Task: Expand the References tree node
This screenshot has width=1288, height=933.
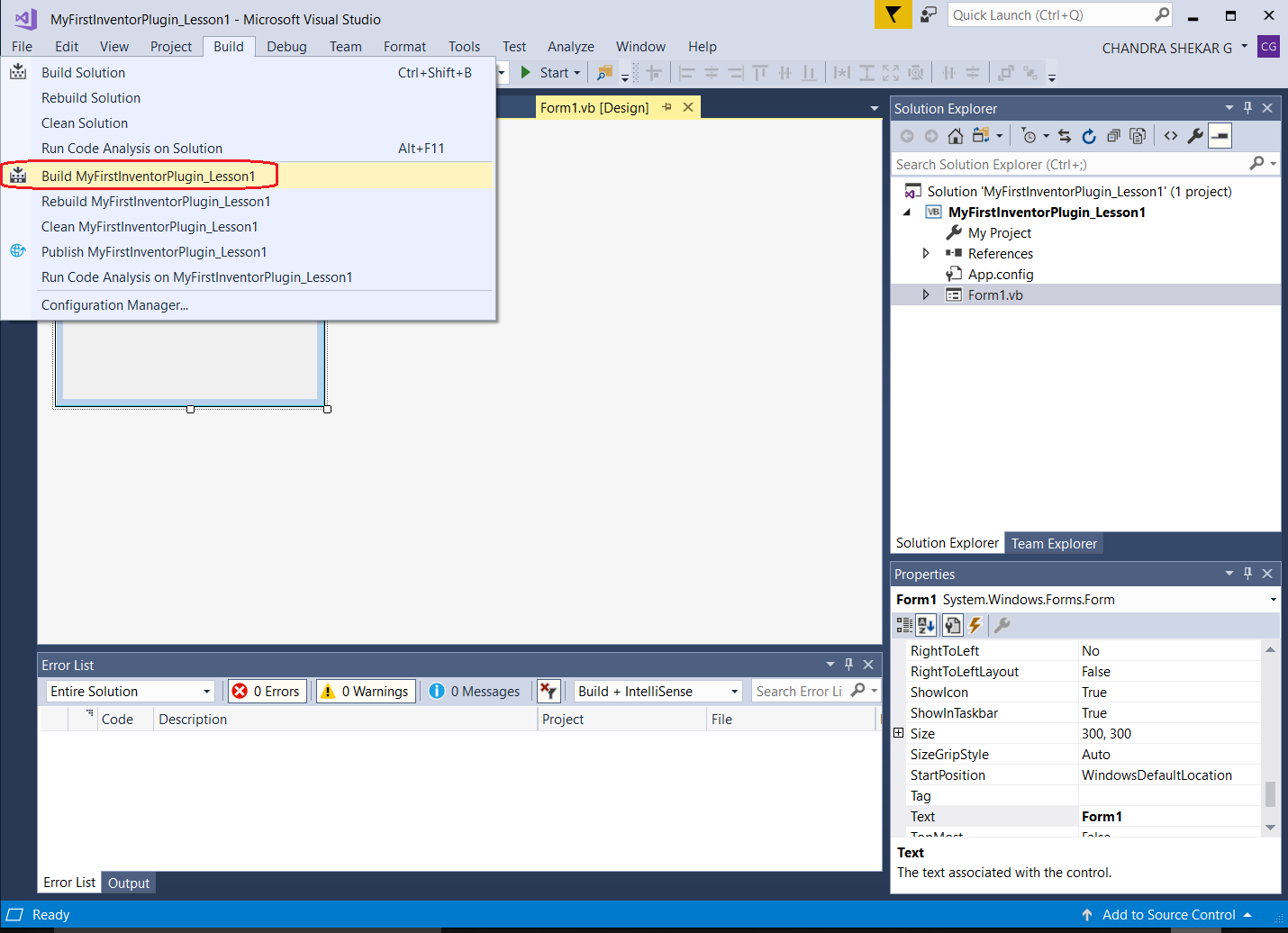Action: pyautogui.click(x=925, y=253)
